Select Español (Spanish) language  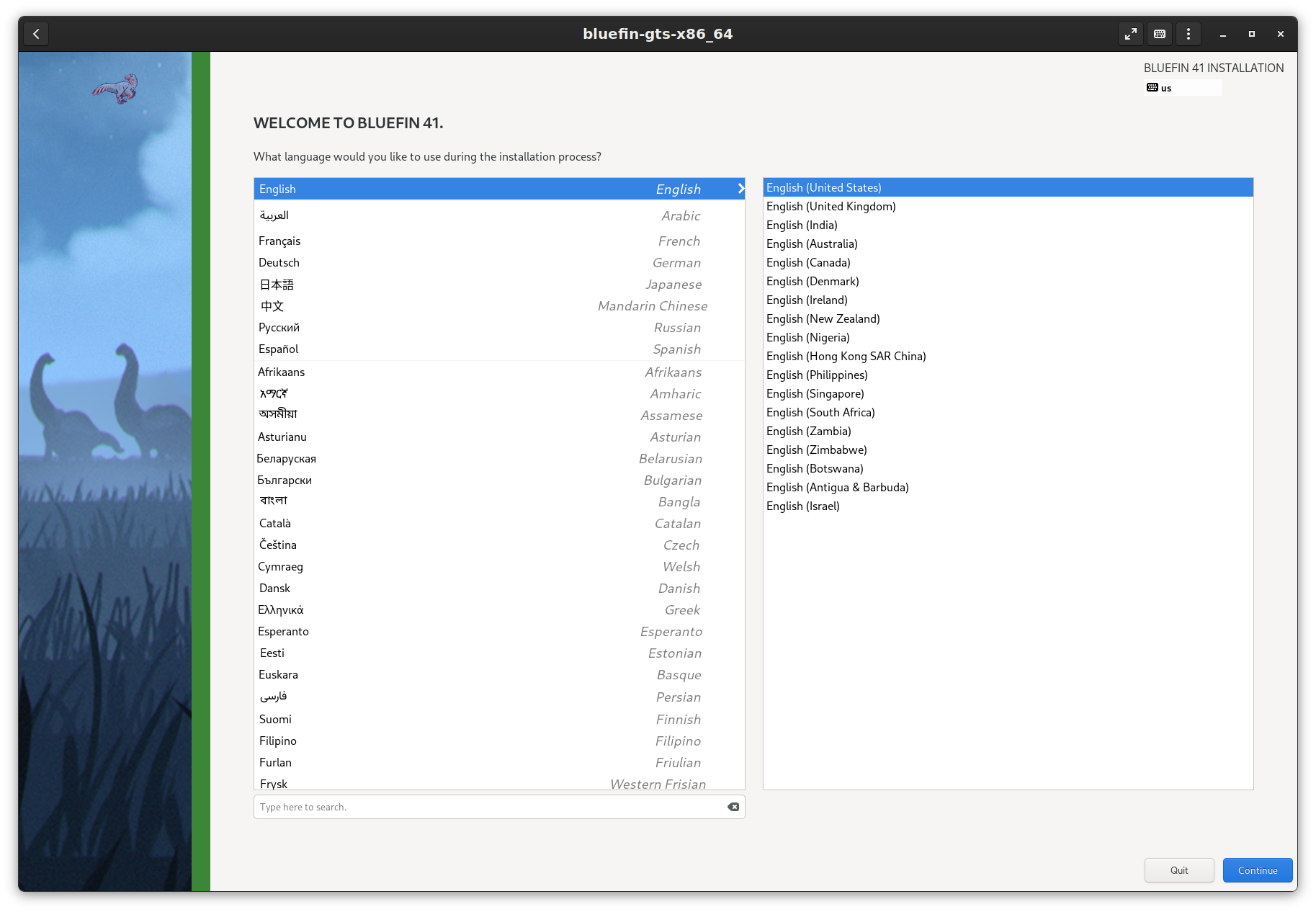pyautogui.click(x=499, y=349)
